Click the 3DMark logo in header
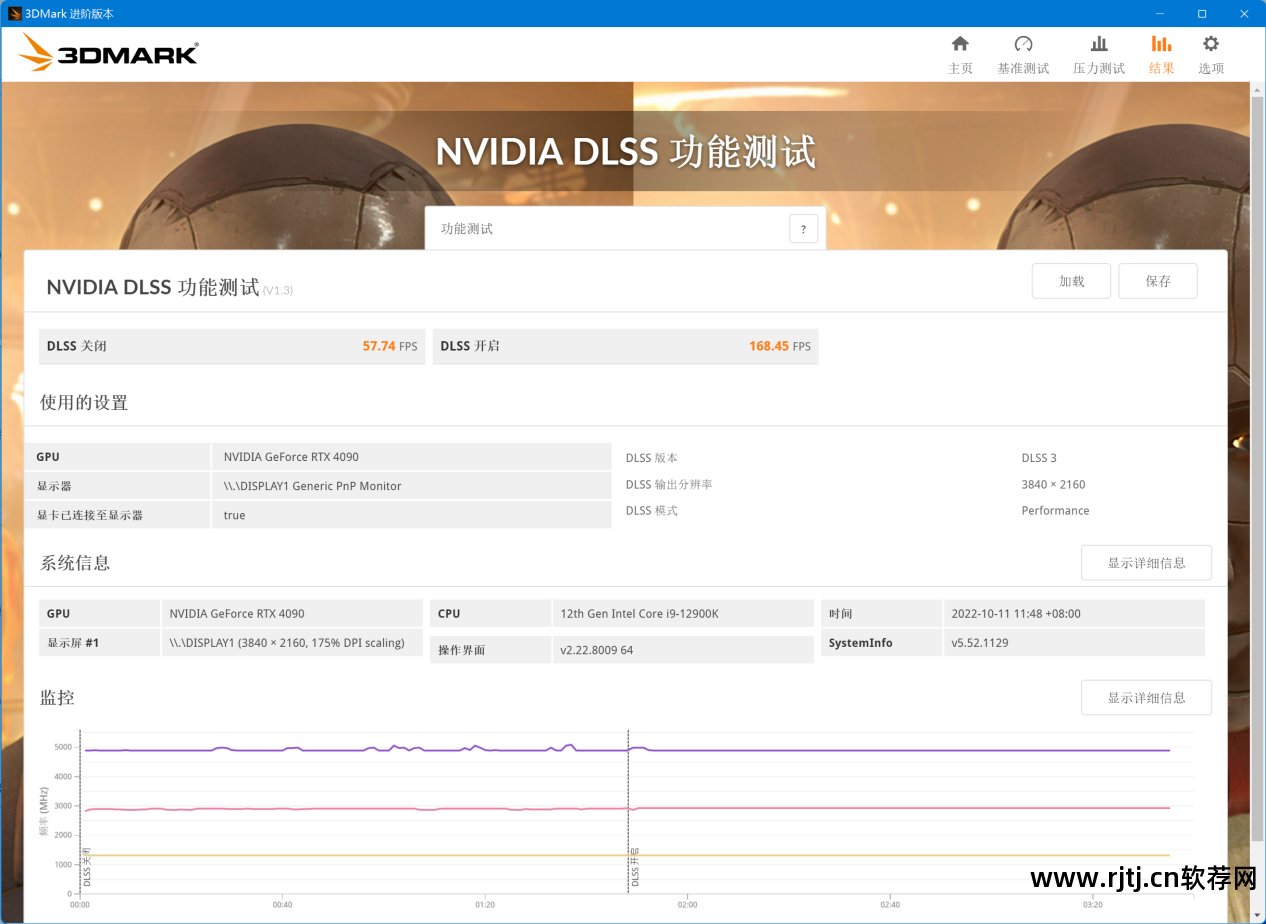This screenshot has width=1266, height=924. 108,53
